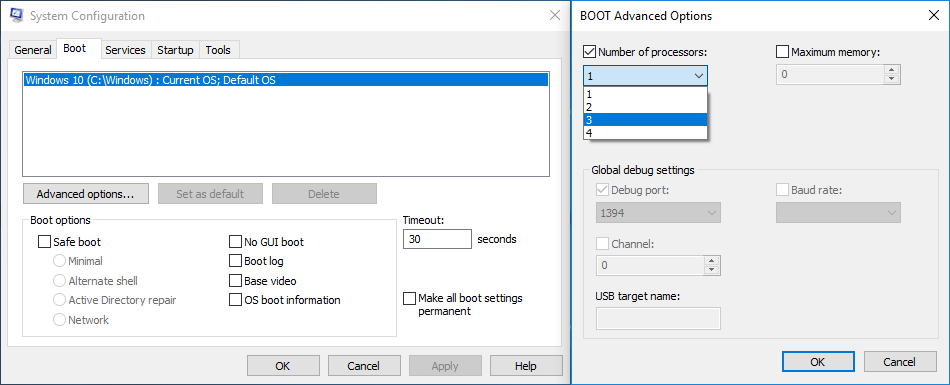This screenshot has height=385, width=950.
Task: Pick 3 processors from the list
Action: (x=646, y=119)
